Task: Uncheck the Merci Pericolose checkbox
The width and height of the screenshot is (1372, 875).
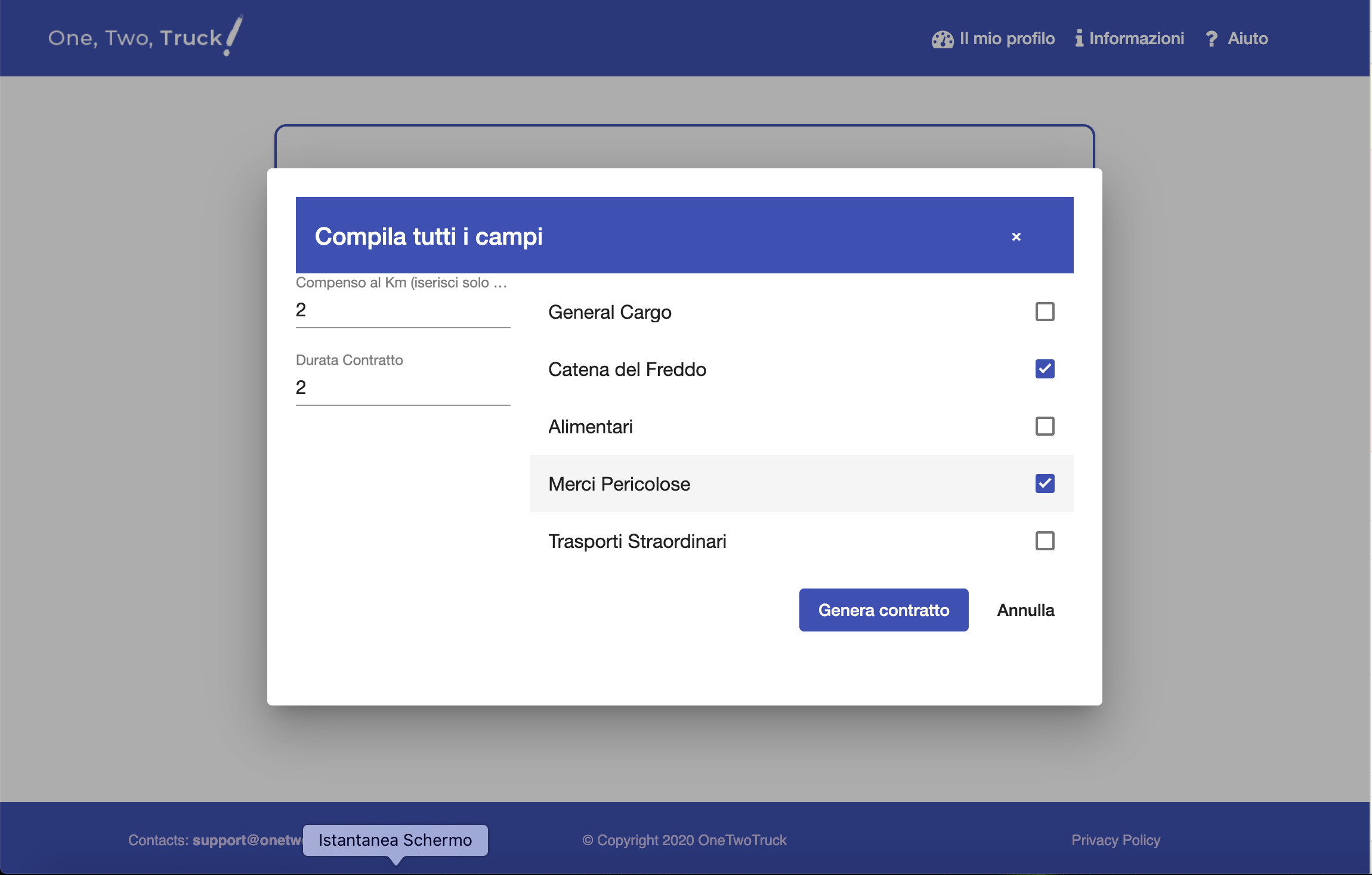Action: (1045, 483)
